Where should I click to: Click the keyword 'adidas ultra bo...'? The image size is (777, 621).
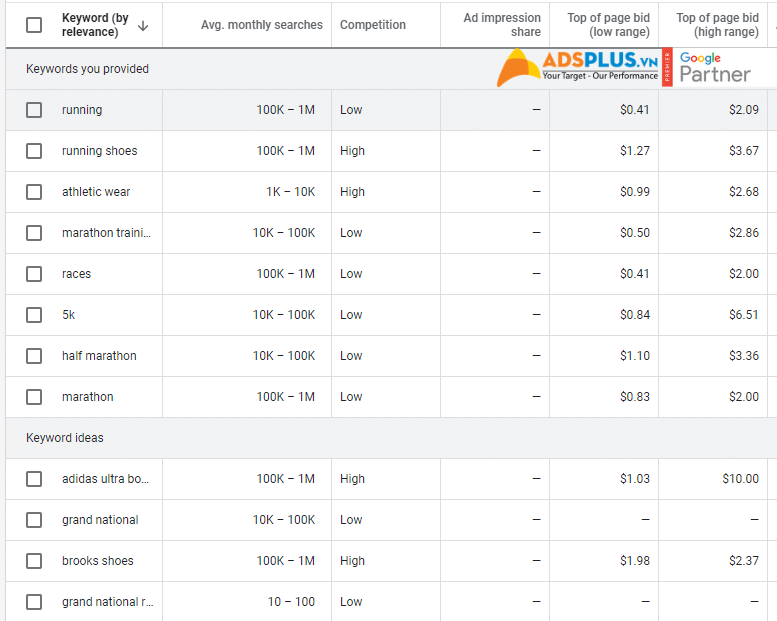pos(106,479)
